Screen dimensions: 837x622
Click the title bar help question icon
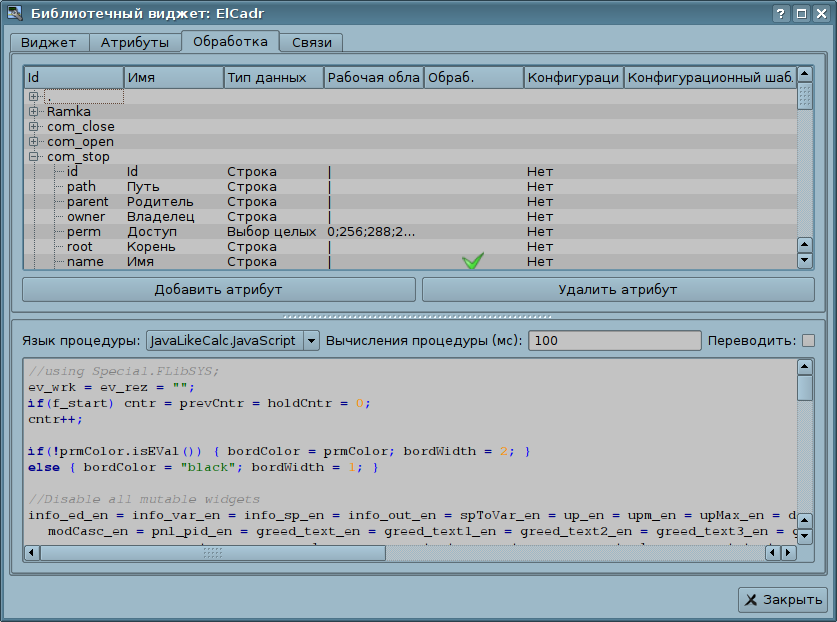pos(781,14)
